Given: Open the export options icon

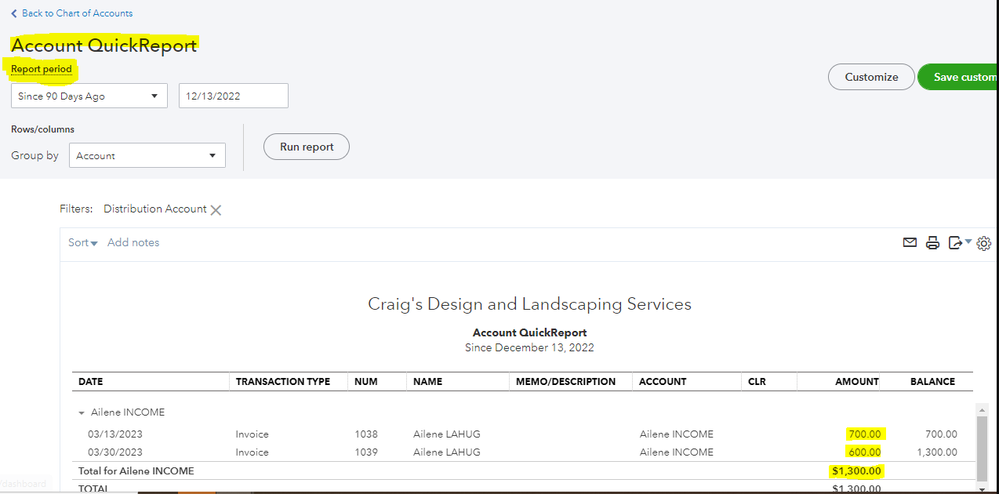Looking at the screenshot, I should (959, 242).
